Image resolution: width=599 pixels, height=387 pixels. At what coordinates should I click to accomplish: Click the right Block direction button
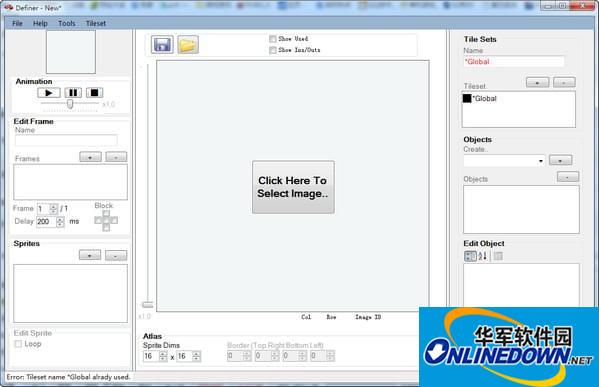(x=114, y=220)
